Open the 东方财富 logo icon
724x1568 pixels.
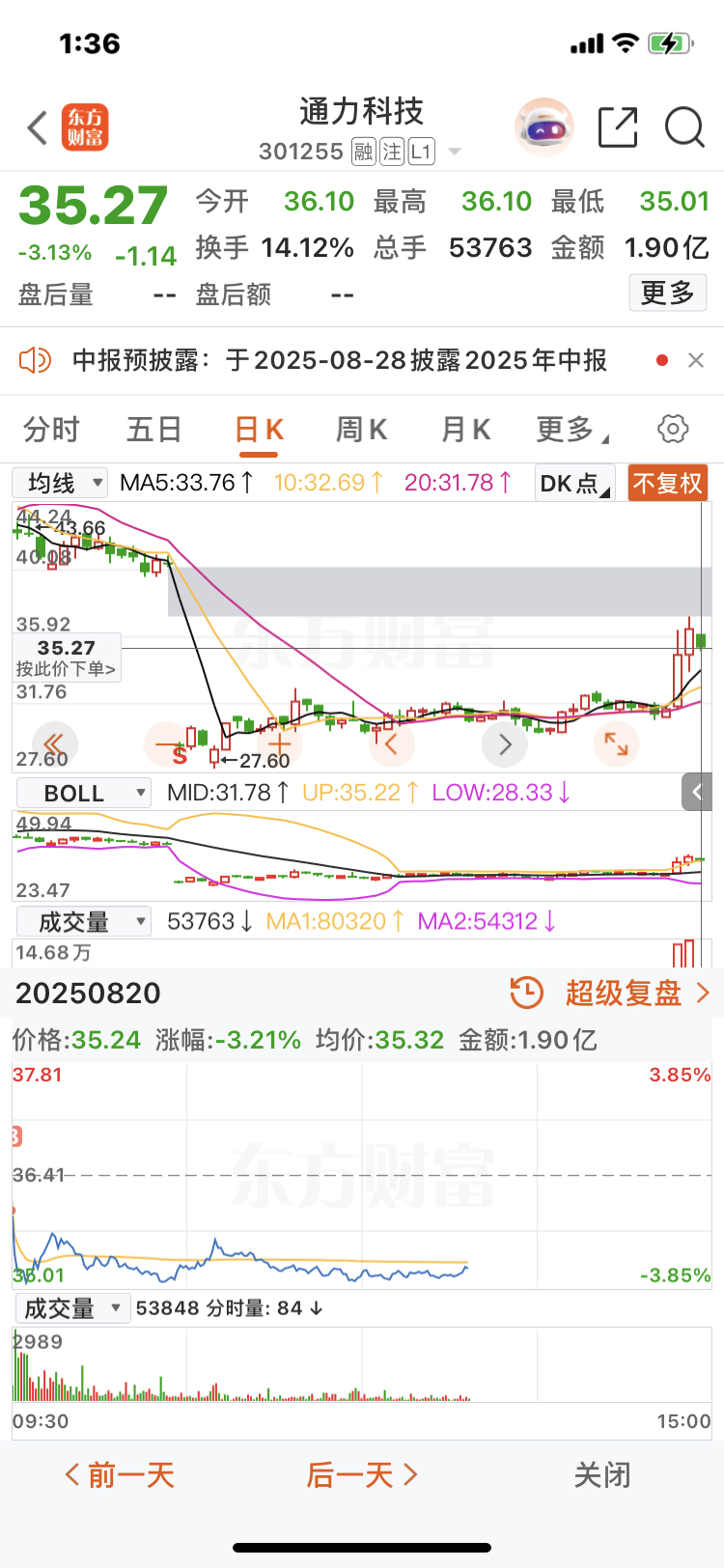click(85, 127)
